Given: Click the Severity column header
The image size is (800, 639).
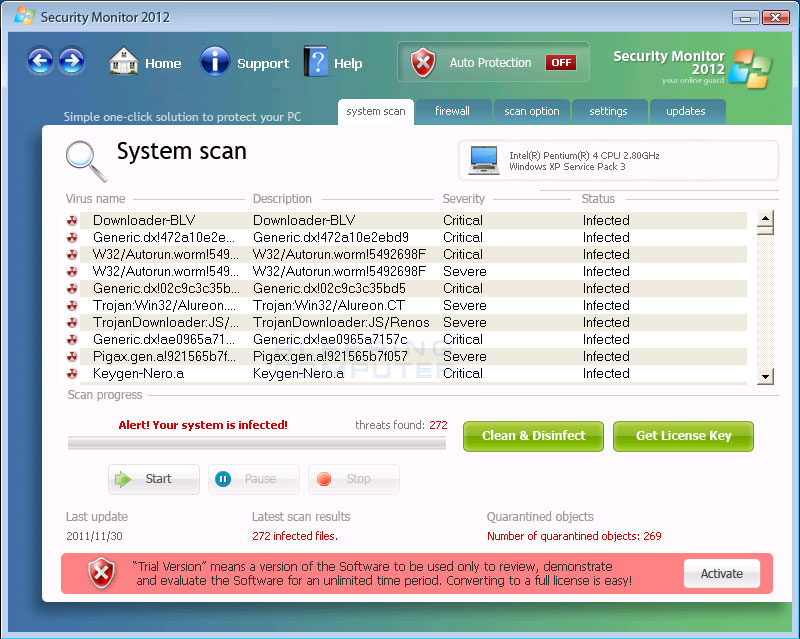Looking at the screenshot, I should coord(463,198).
